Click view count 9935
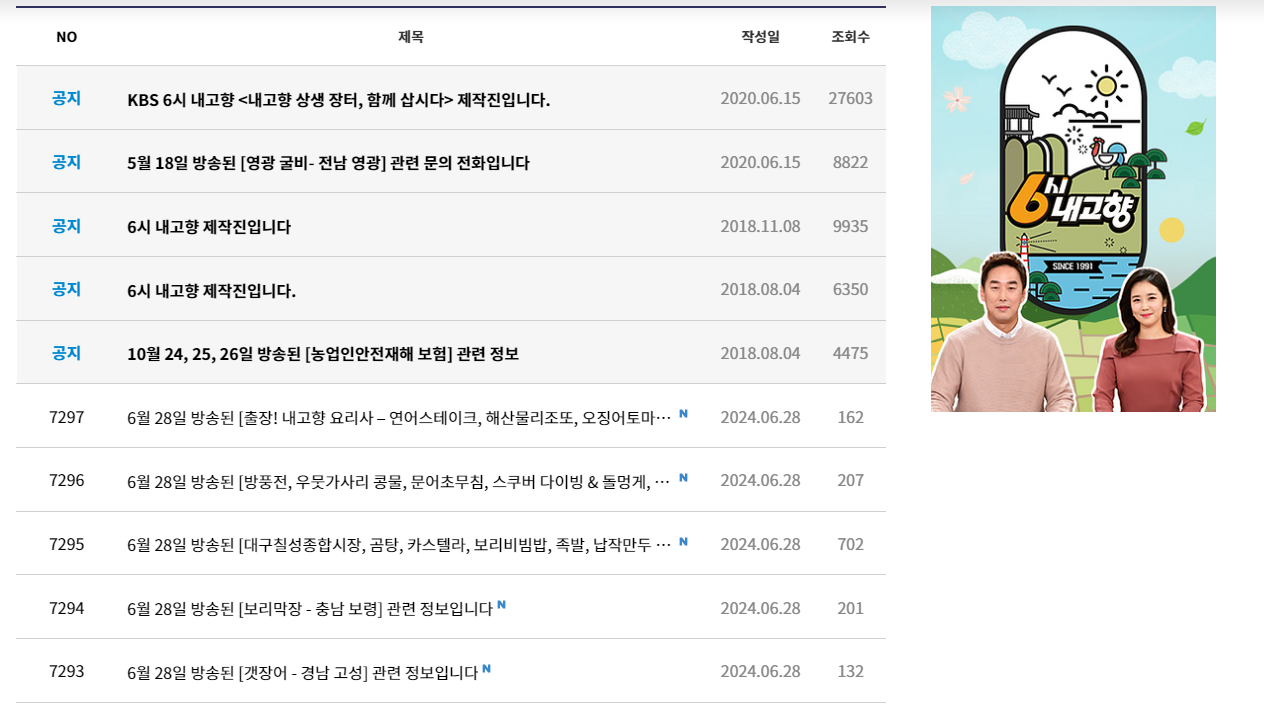This screenshot has height=715, width=1264. click(850, 226)
